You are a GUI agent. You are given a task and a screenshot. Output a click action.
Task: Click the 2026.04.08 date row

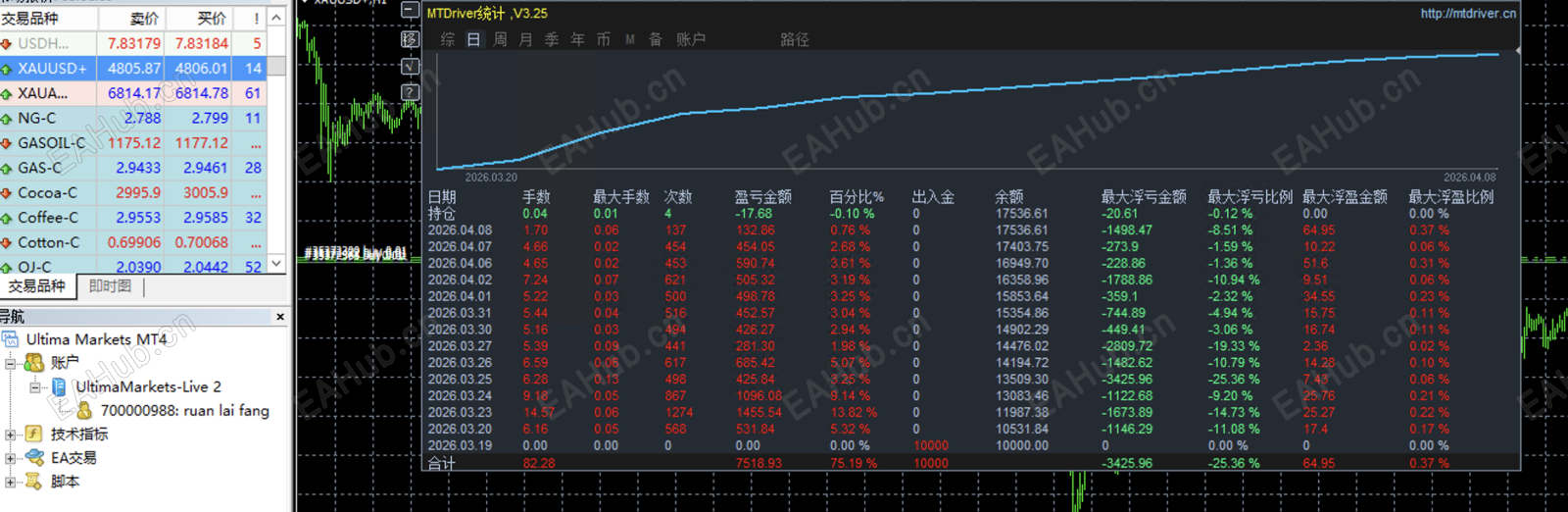(x=971, y=230)
